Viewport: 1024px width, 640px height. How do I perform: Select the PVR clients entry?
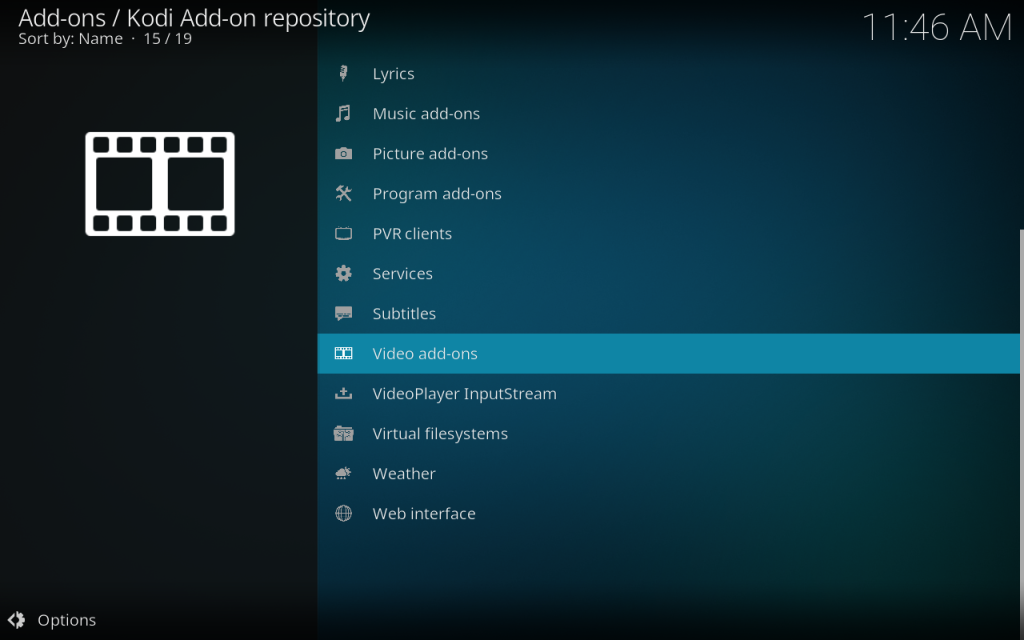click(412, 234)
